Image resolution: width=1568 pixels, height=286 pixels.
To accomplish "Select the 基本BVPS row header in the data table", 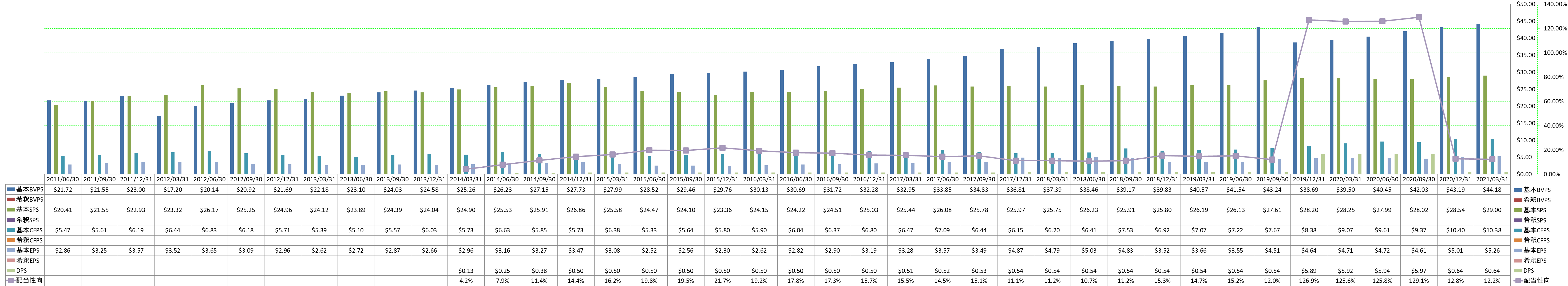I will point(25,190).
